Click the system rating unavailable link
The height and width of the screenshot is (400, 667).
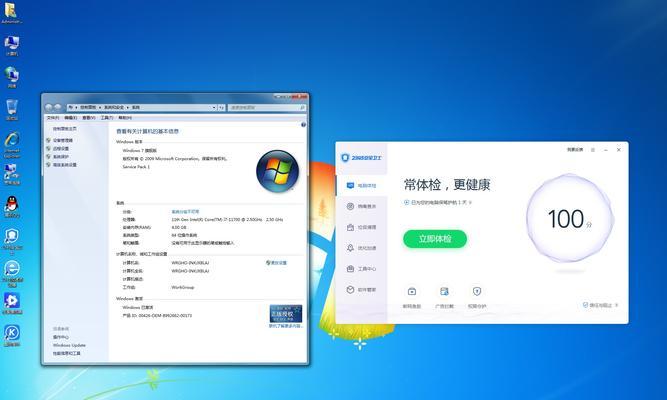[185, 211]
